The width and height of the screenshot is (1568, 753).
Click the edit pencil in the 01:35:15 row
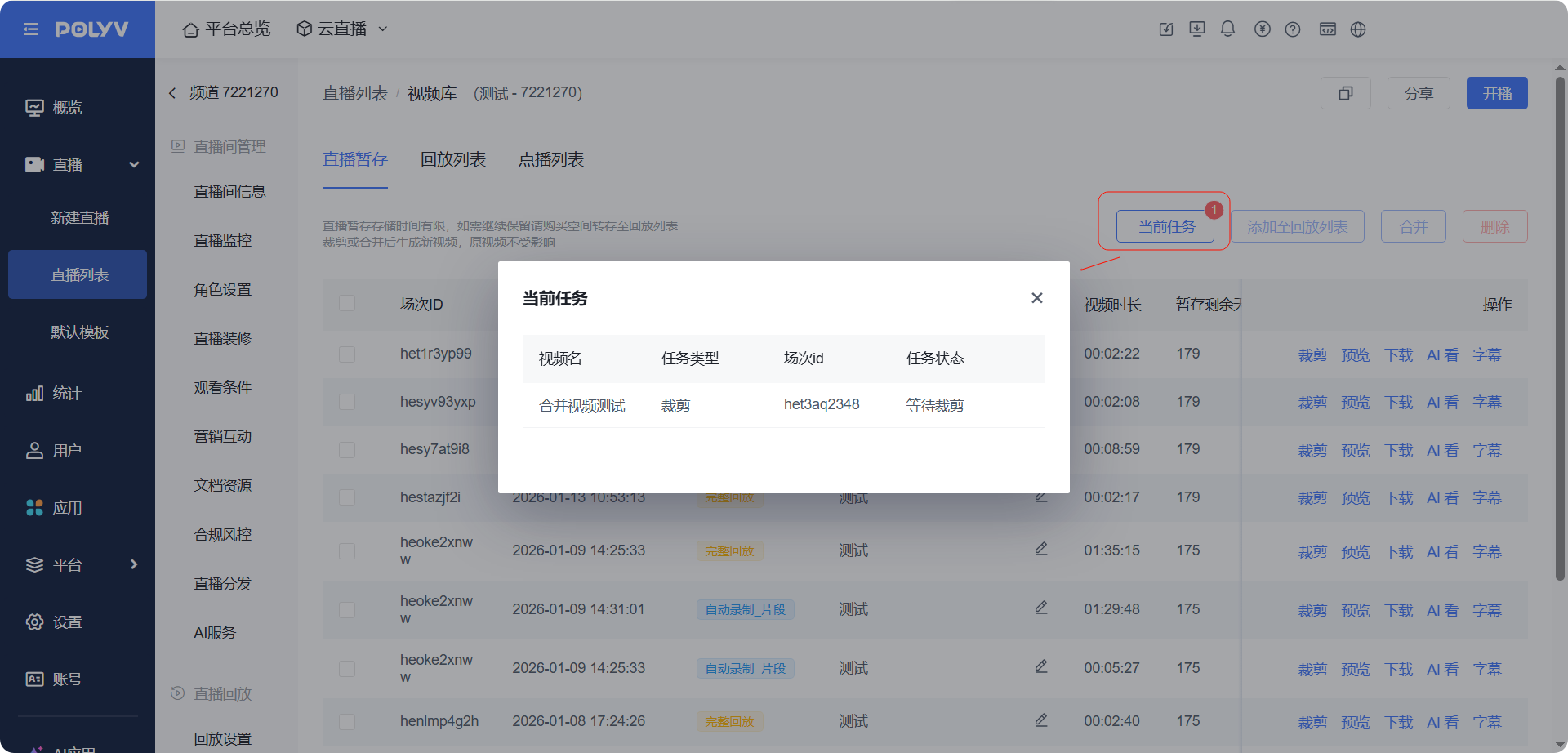pyautogui.click(x=1041, y=549)
